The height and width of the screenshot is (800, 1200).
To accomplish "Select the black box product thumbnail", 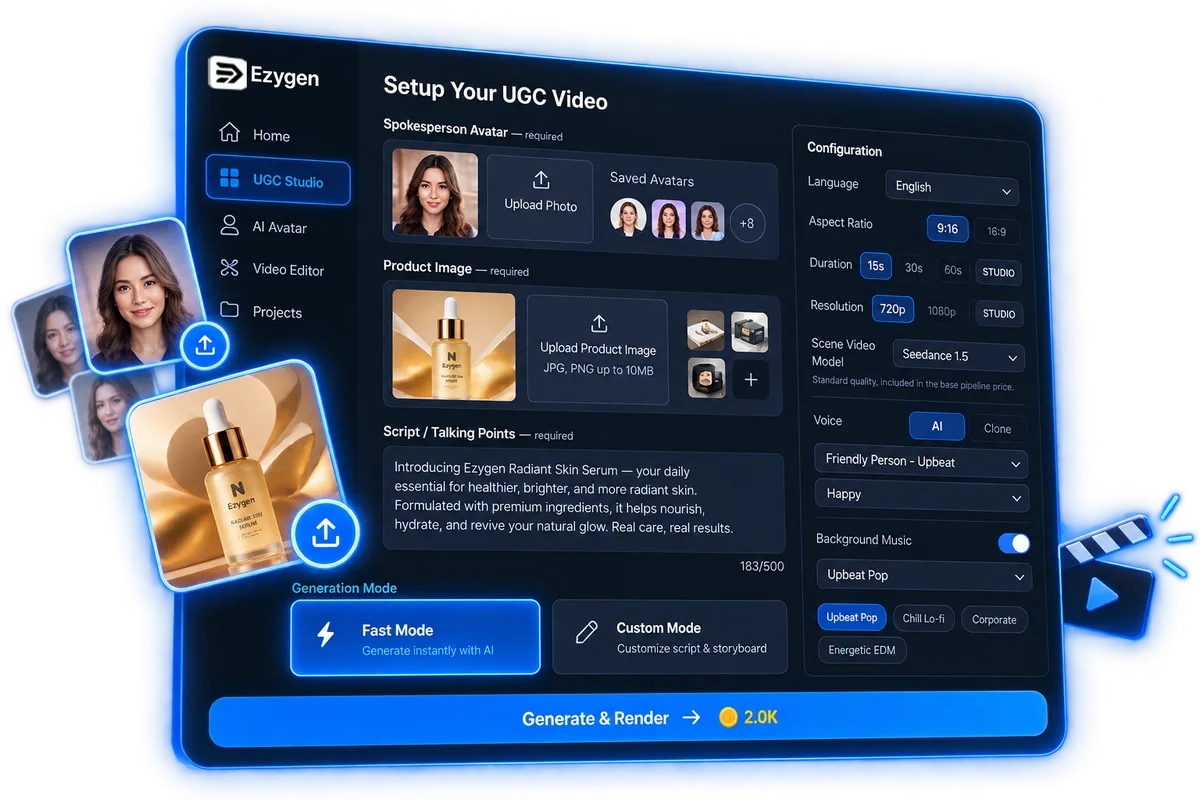I will (750, 333).
